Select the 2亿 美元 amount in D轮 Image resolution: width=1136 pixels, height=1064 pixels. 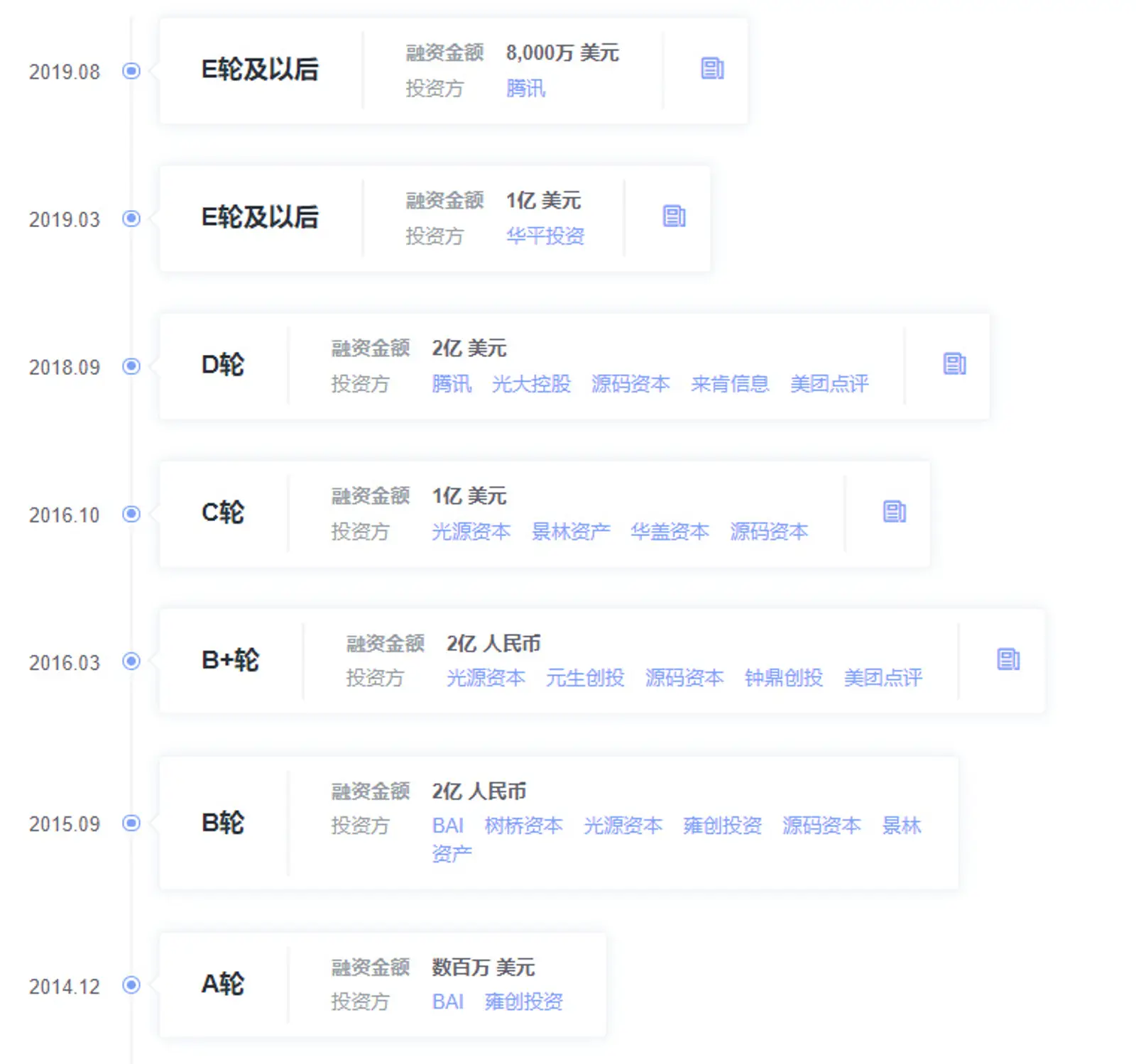tap(469, 348)
